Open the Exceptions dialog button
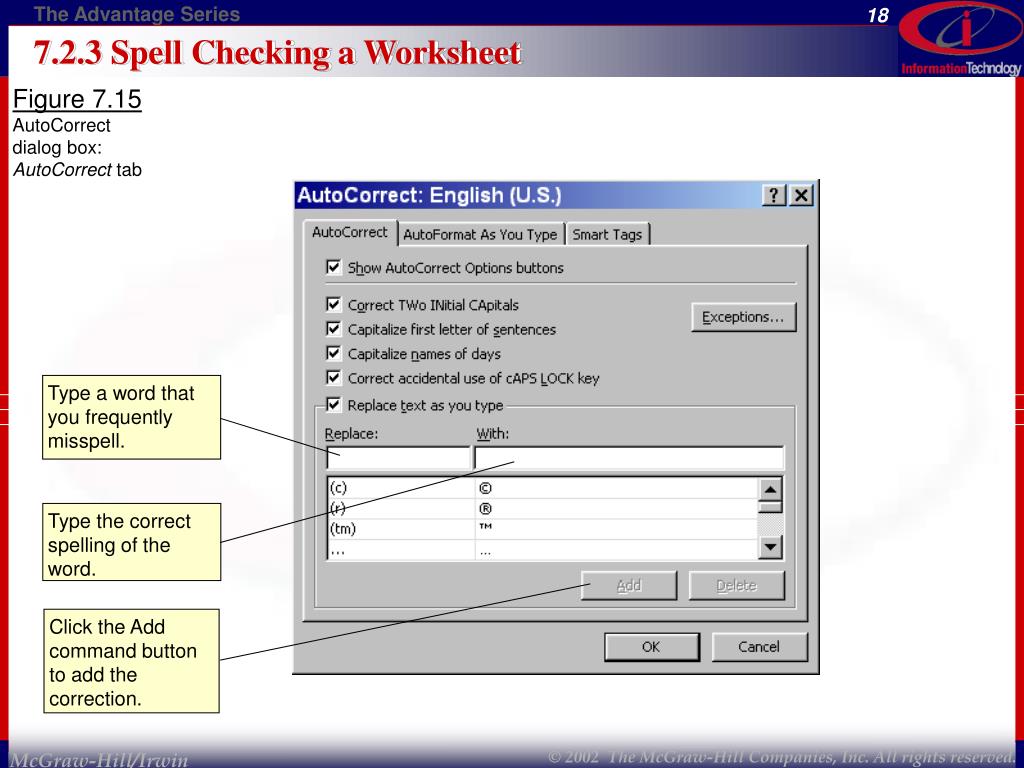Image resolution: width=1024 pixels, height=768 pixels. click(744, 317)
